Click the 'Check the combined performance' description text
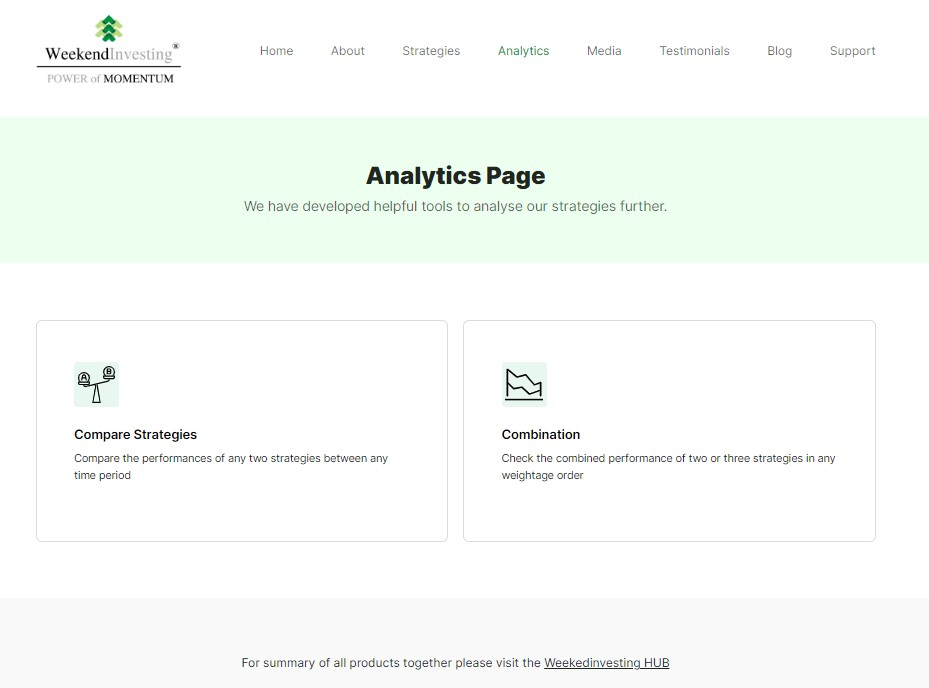This screenshot has width=929, height=688. 668,466
